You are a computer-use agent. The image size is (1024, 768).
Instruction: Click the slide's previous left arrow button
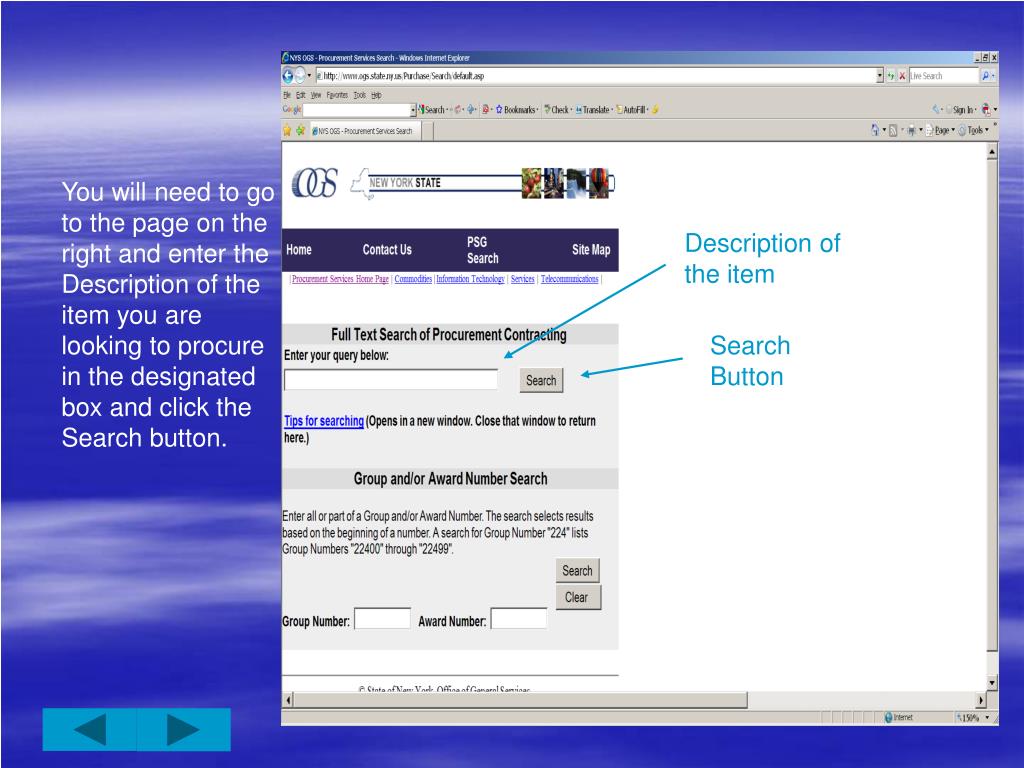click(x=90, y=729)
